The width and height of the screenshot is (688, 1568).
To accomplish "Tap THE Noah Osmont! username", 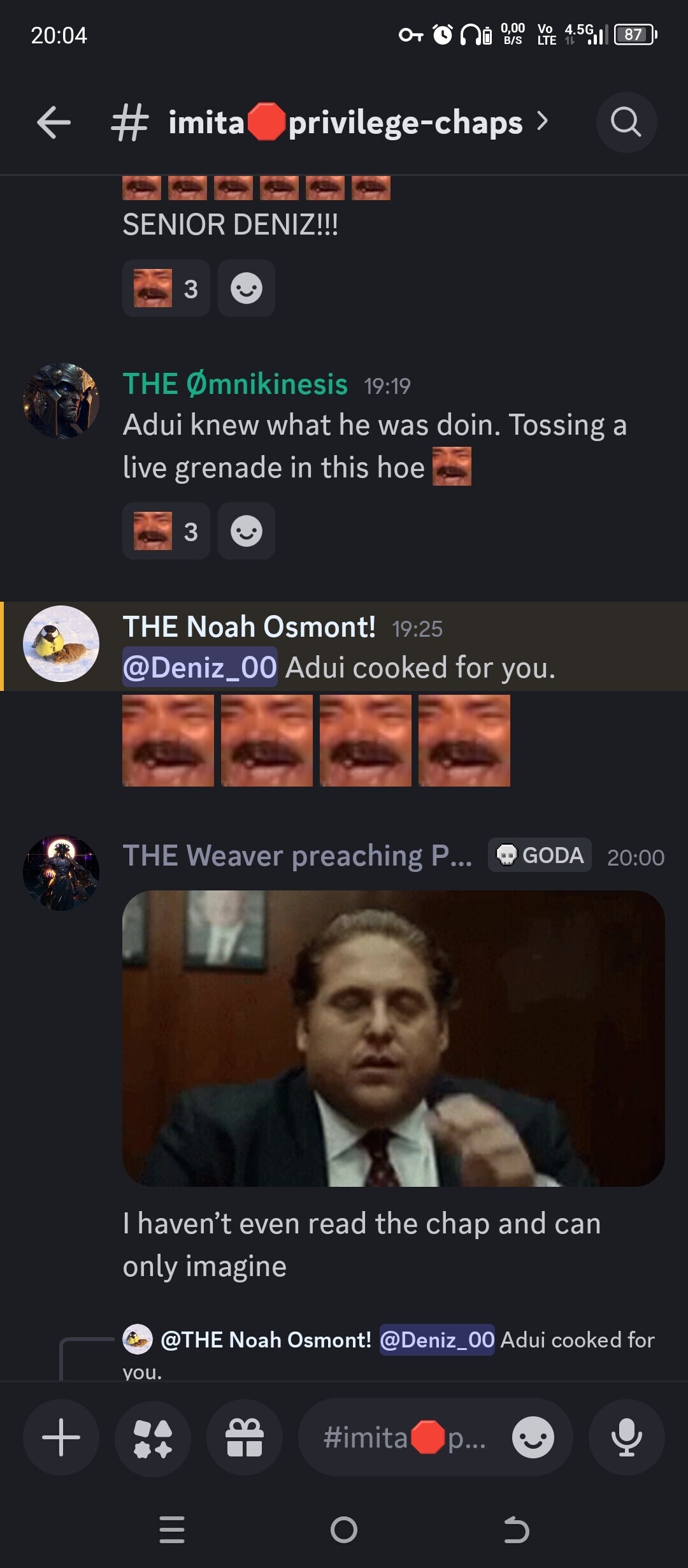I will pyautogui.click(x=249, y=627).
